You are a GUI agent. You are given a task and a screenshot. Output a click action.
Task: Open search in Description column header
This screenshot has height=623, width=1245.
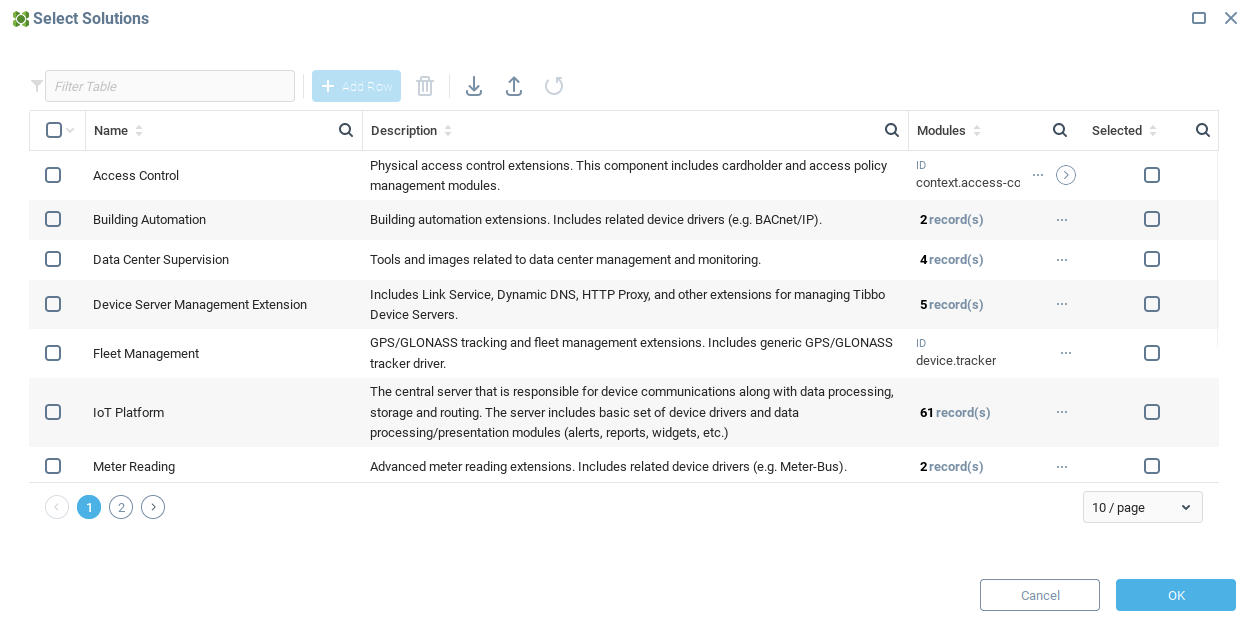coord(892,130)
